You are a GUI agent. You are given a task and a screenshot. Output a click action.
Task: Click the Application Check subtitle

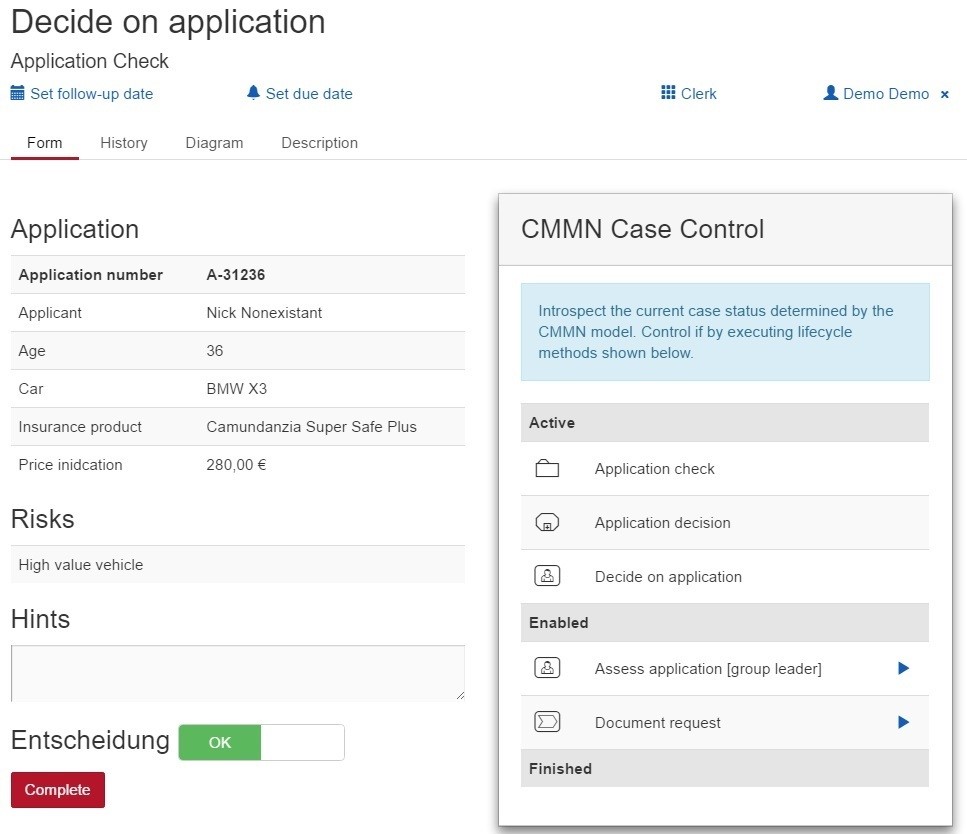point(89,61)
